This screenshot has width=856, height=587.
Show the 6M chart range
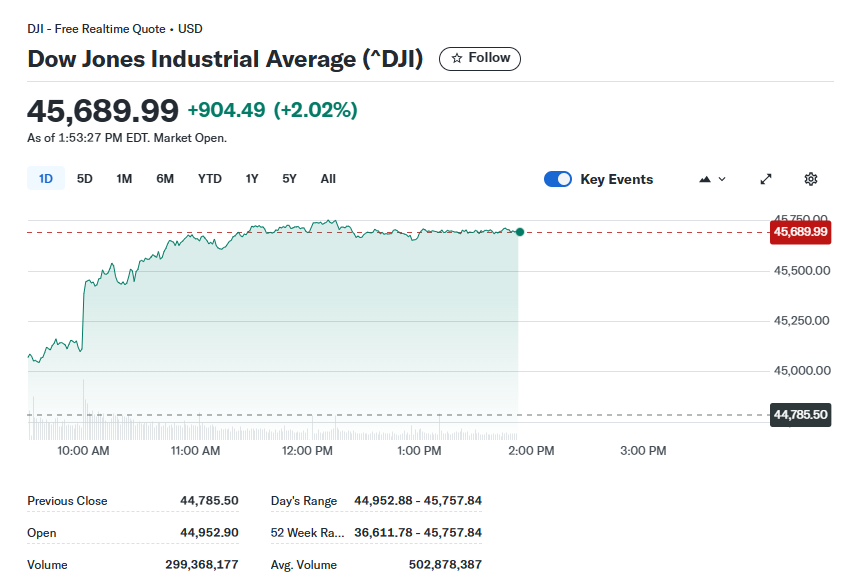[165, 179]
